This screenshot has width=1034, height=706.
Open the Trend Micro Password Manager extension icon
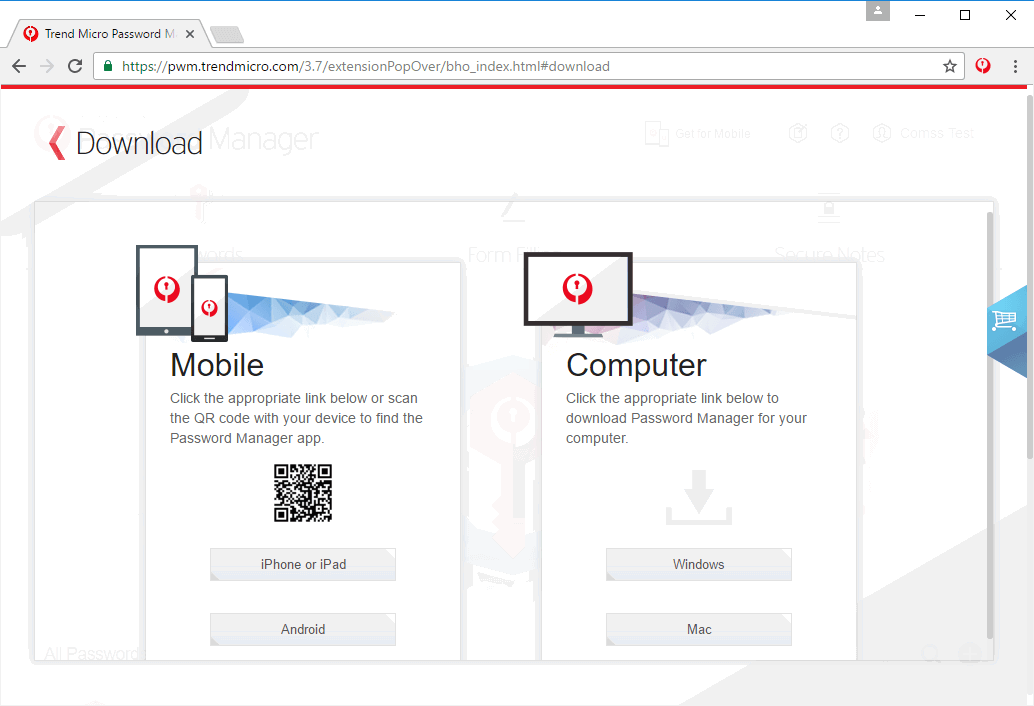[x=983, y=66]
